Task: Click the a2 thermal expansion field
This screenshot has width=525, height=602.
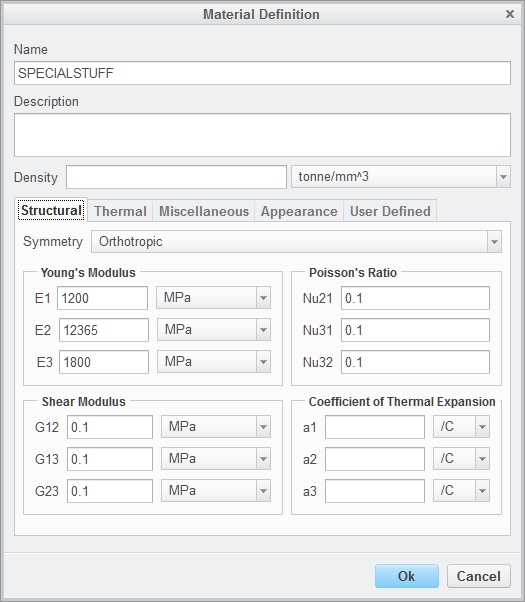Action: coord(375,459)
